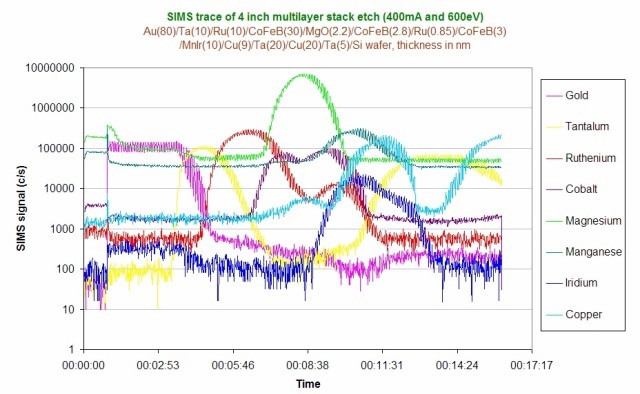Click the y-axis value 100000
This screenshot has height=394, width=640.
tap(56, 148)
